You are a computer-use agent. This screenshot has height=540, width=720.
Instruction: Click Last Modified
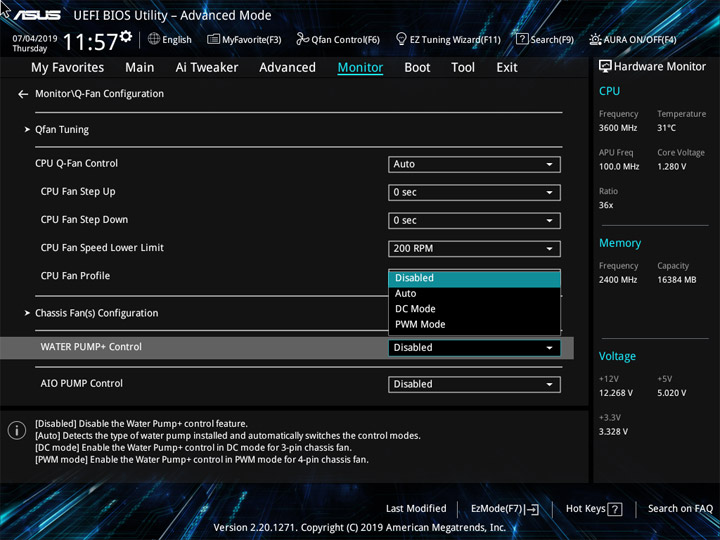click(x=416, y=509)
